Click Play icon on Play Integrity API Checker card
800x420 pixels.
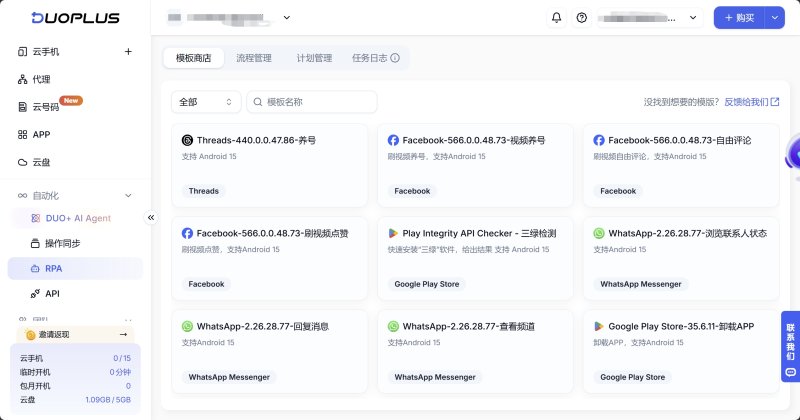[393, 233]
